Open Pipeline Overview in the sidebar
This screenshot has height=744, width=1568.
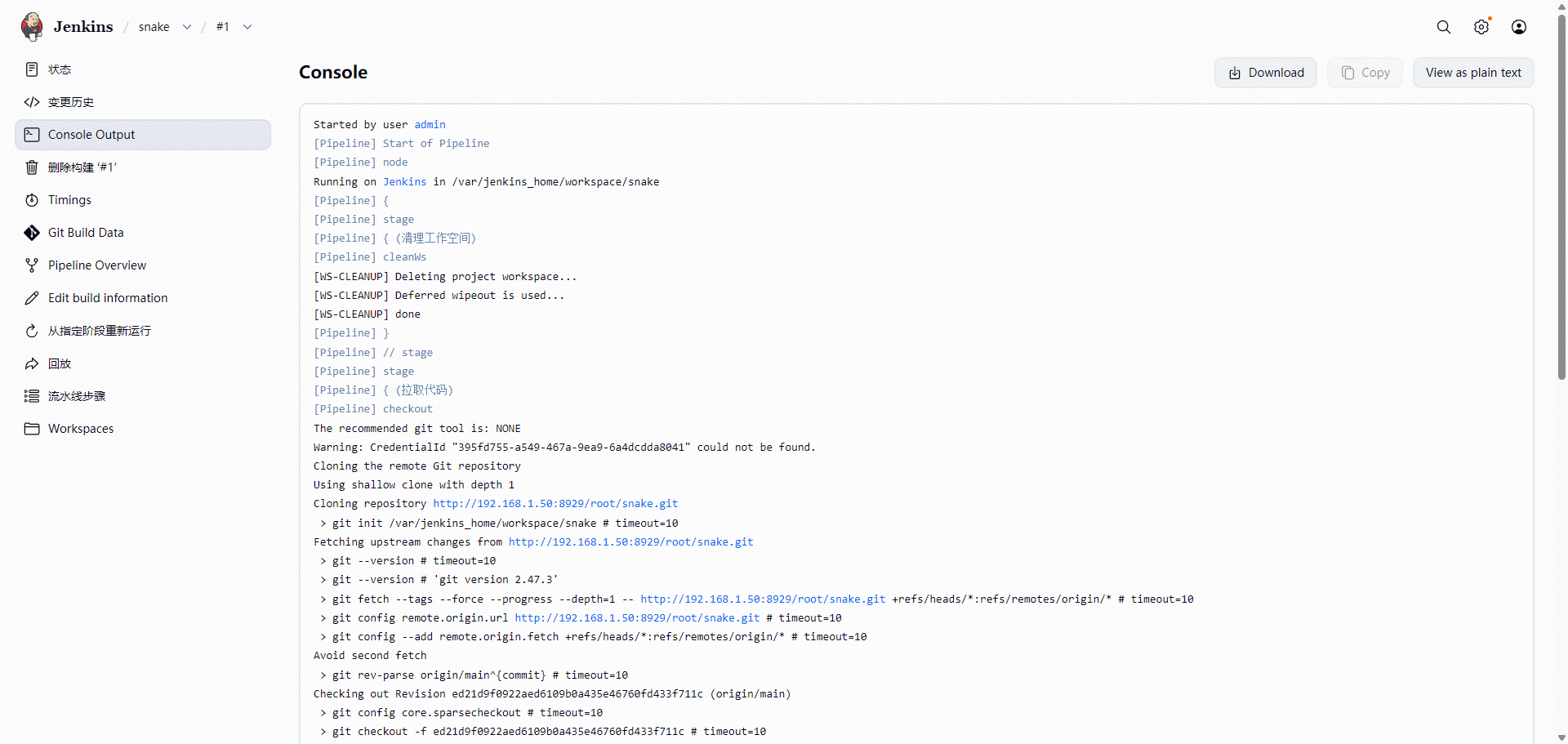pos(143,265)
